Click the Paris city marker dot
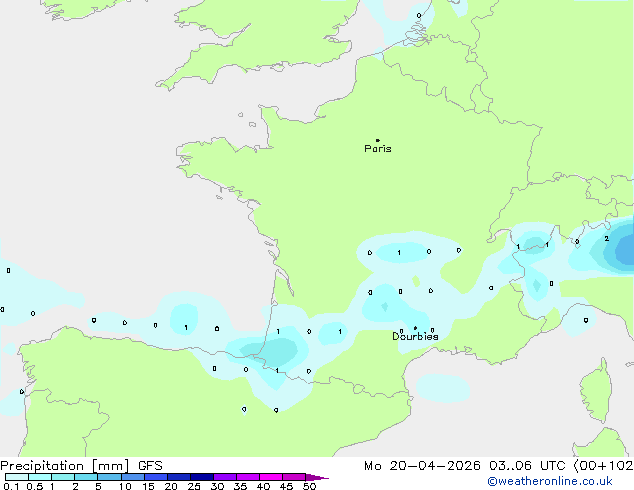 (378, 140)
